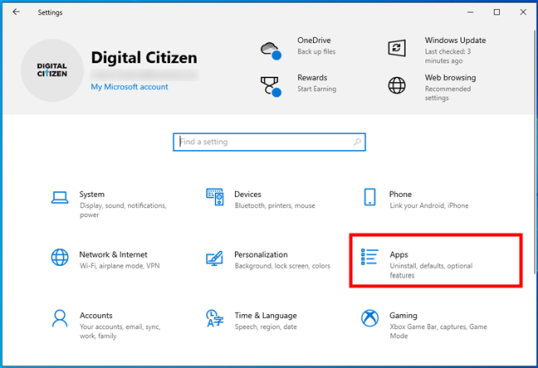Open Gaming settings category
The width and height of the screenshot is (538, 368).
click(x=438, y=325)
